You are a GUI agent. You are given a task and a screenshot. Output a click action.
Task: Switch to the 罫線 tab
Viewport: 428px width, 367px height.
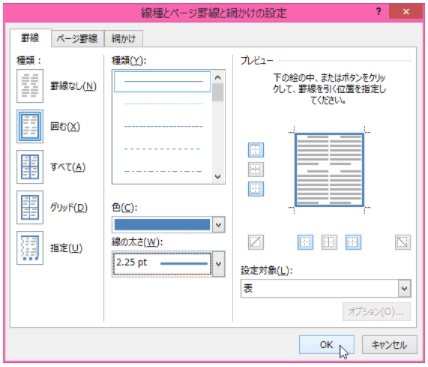[31, 38]
